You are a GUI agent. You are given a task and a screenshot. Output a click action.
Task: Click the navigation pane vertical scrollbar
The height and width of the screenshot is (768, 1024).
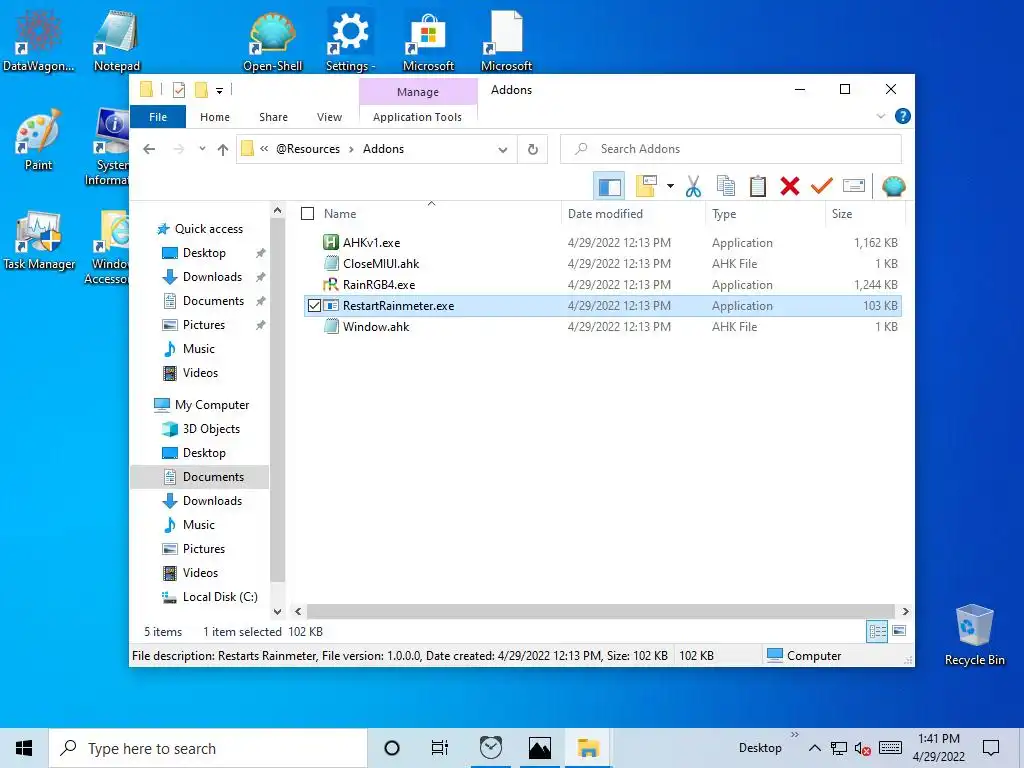[278, 398]
